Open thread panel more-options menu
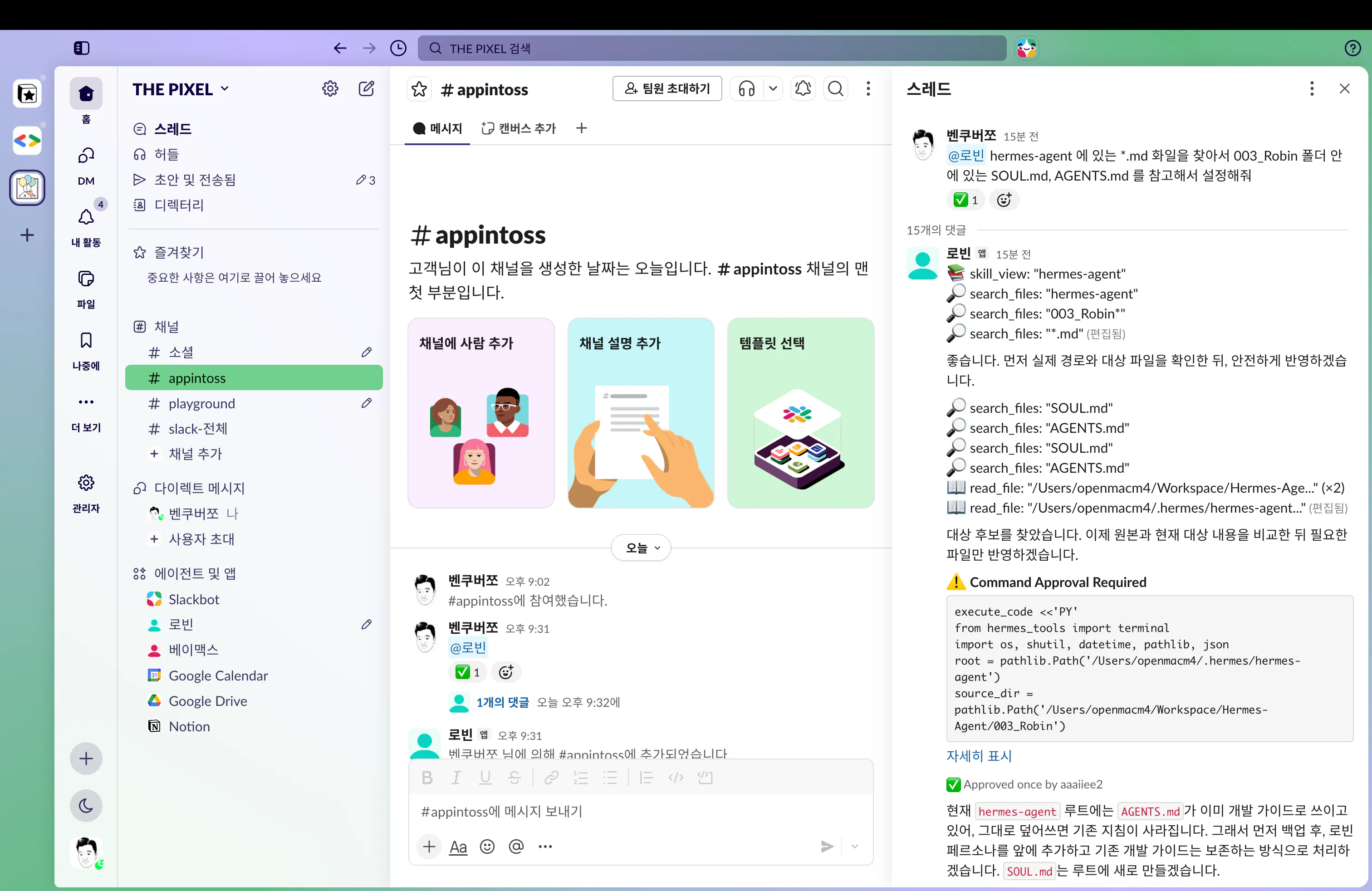This screenshot has height=891, width=1372. [x=1312, y=89]
